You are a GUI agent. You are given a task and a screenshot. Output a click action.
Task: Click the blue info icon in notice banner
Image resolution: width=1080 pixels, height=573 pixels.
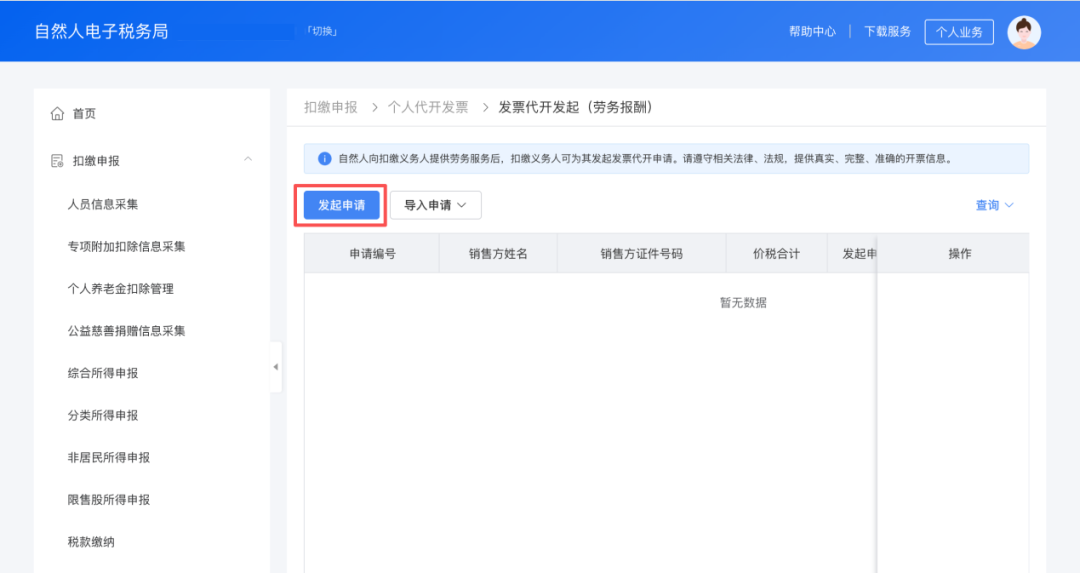click(x=324, y=159)
